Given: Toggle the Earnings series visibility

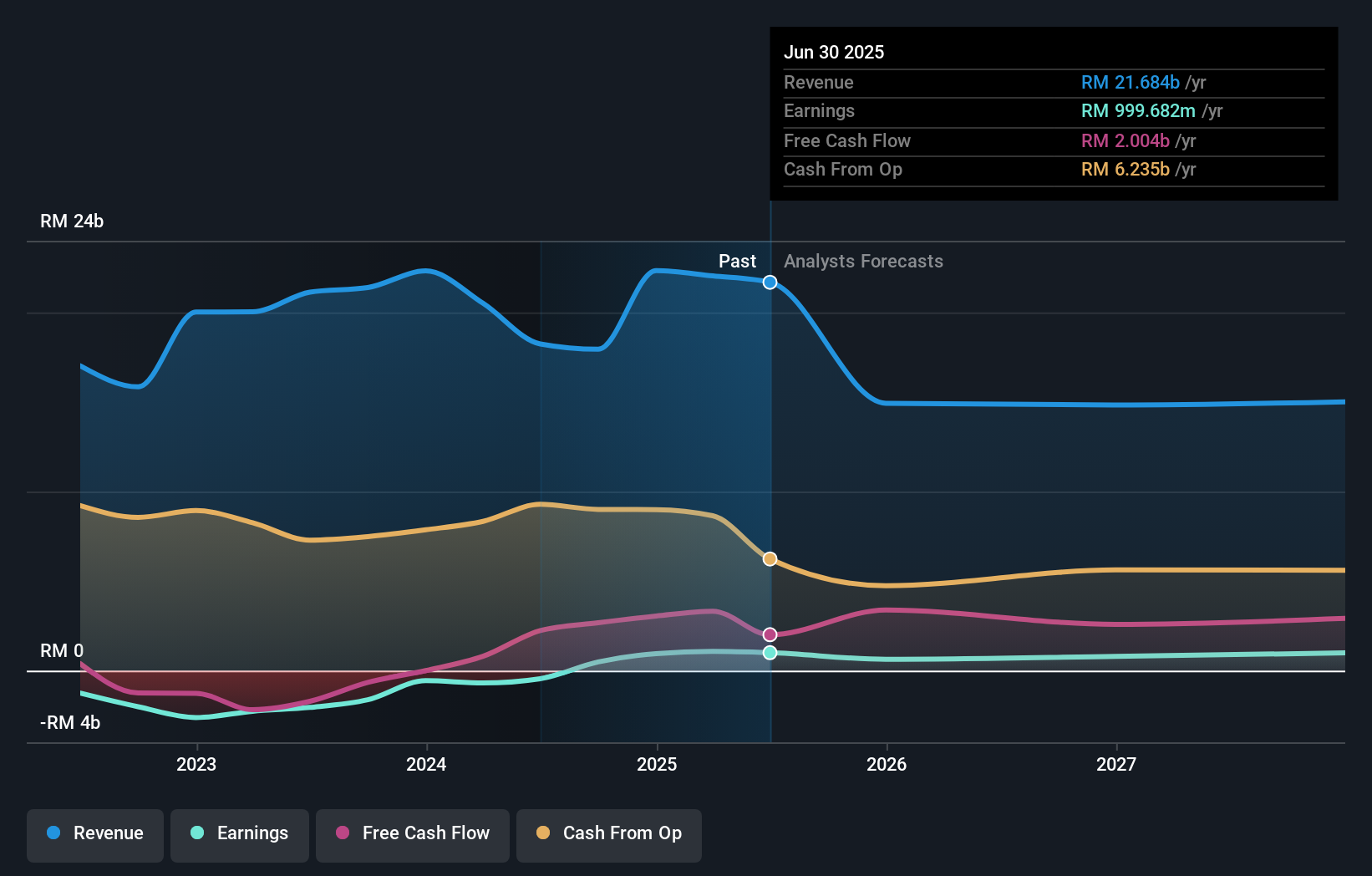Looking at the screenshot, I should tap(240, 833).
